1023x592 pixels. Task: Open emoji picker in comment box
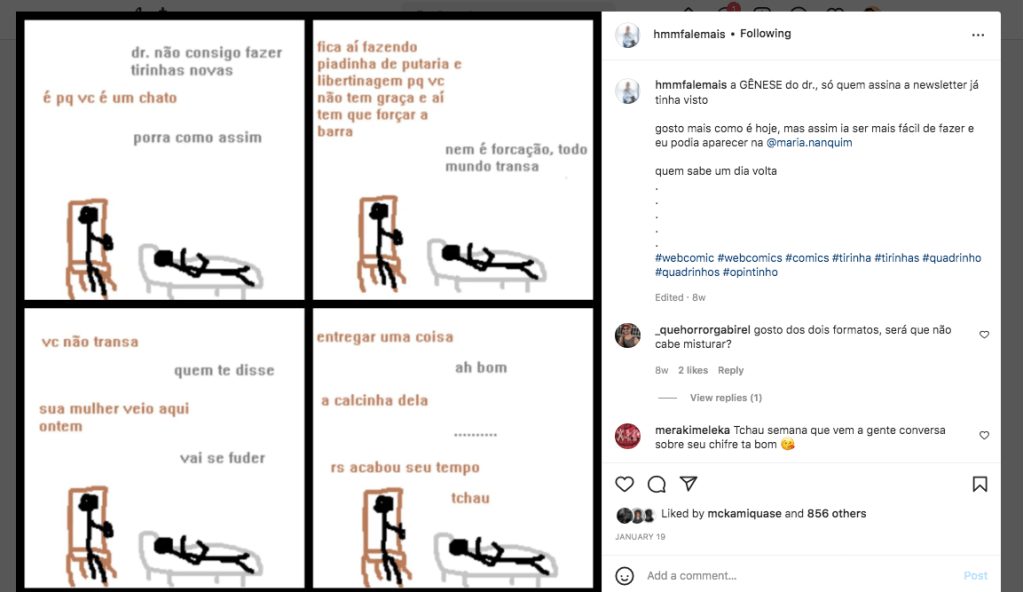pos(624,576)
